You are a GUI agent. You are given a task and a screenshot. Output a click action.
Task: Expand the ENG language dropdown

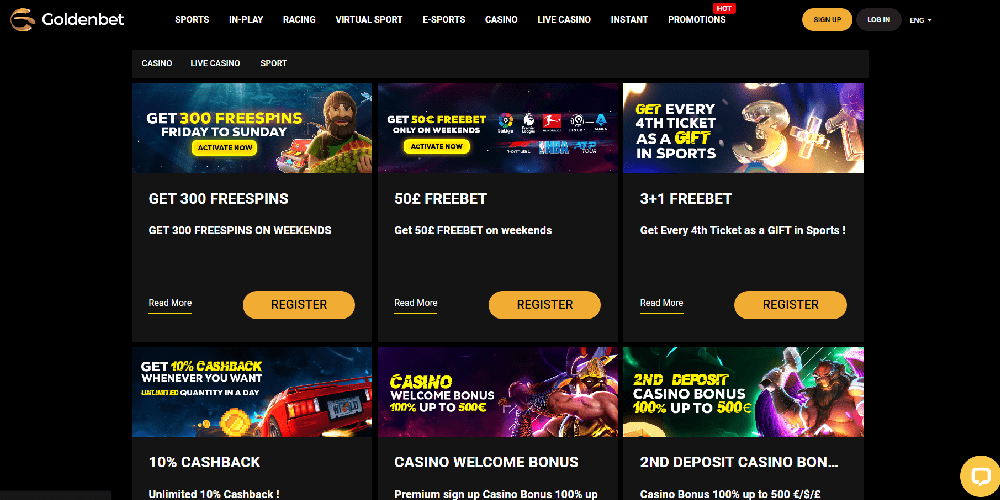(920, 20)
